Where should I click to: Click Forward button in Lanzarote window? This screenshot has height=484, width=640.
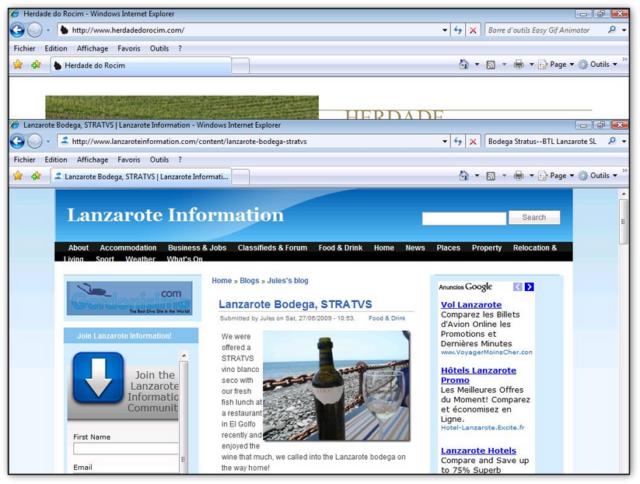35,141
